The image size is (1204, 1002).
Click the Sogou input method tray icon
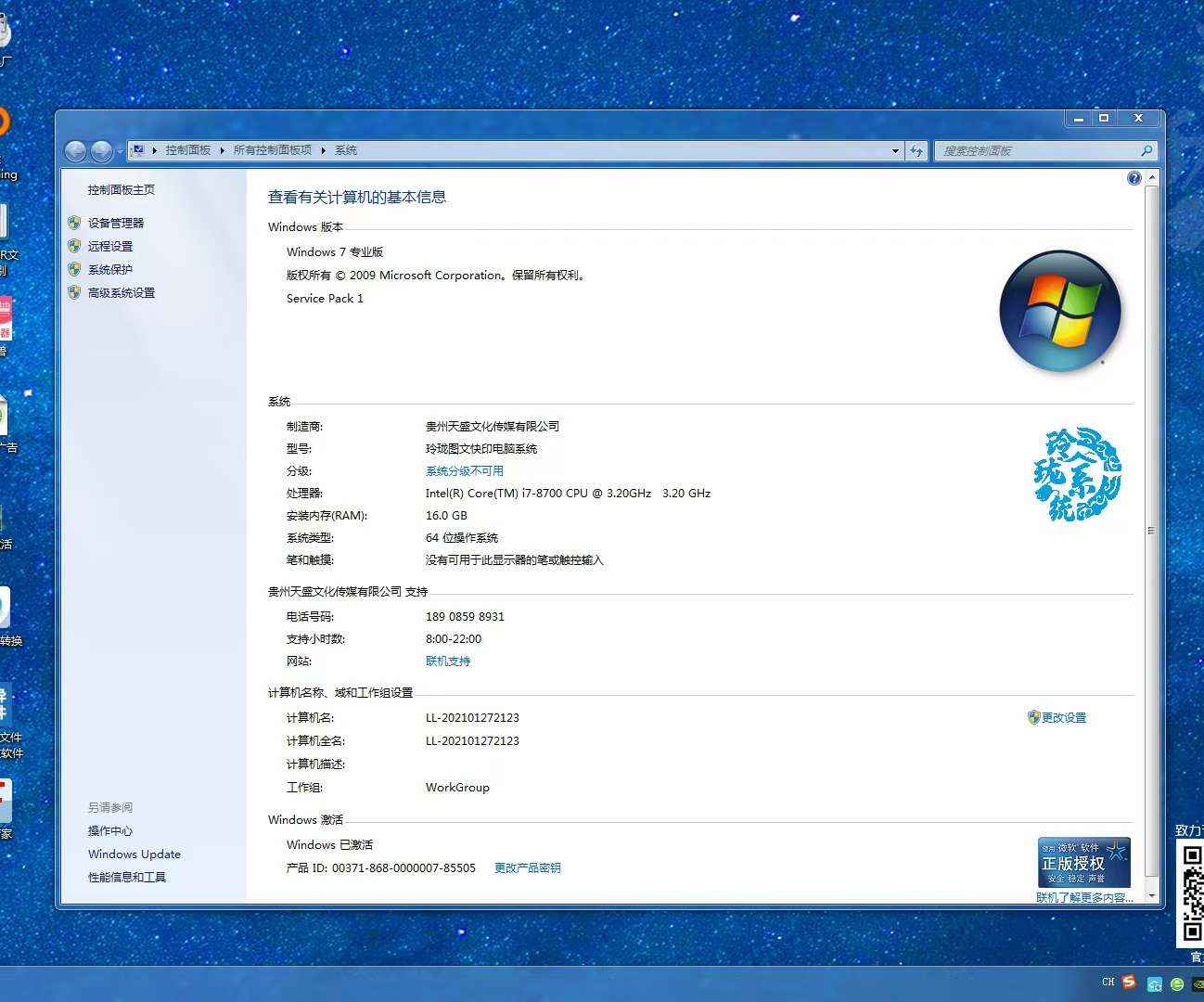pos(1129,982)
